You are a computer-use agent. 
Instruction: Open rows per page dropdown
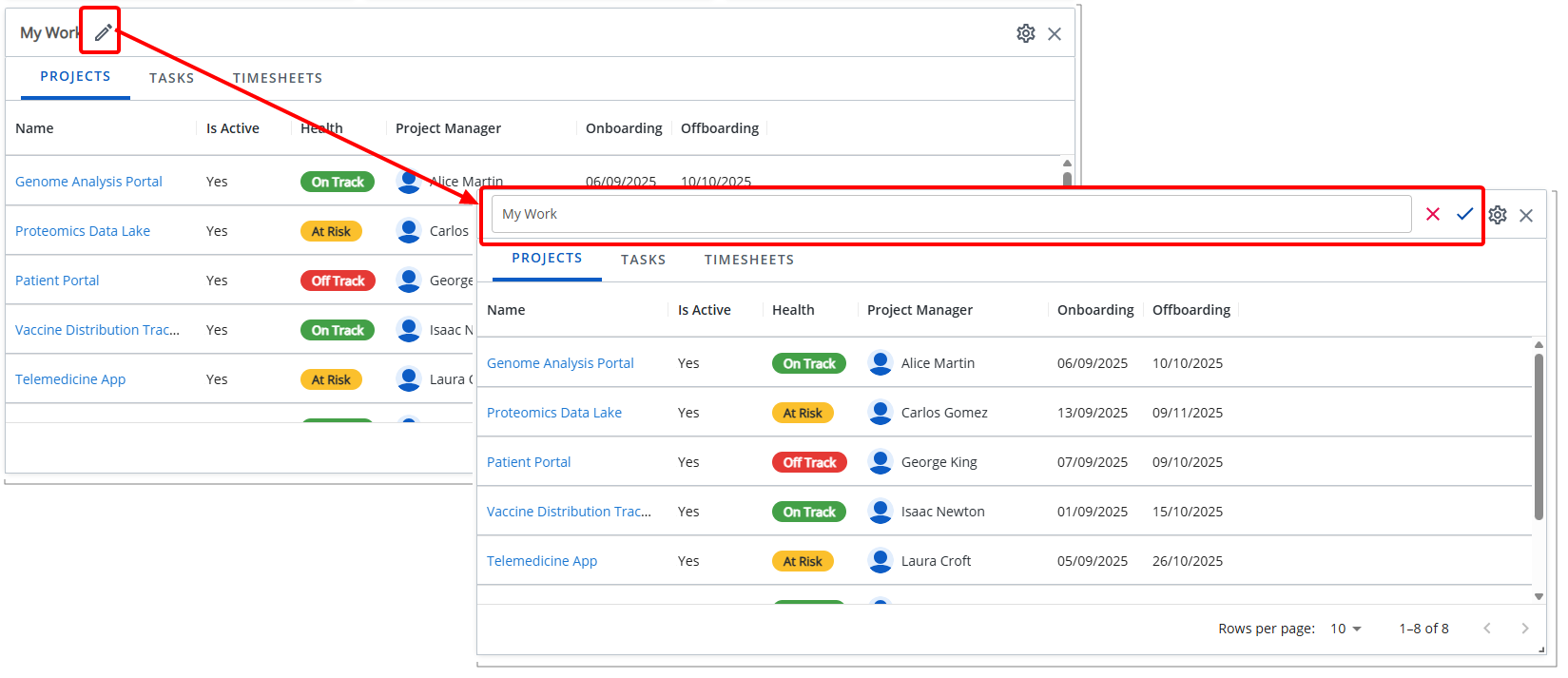(x=1345, y=629)
